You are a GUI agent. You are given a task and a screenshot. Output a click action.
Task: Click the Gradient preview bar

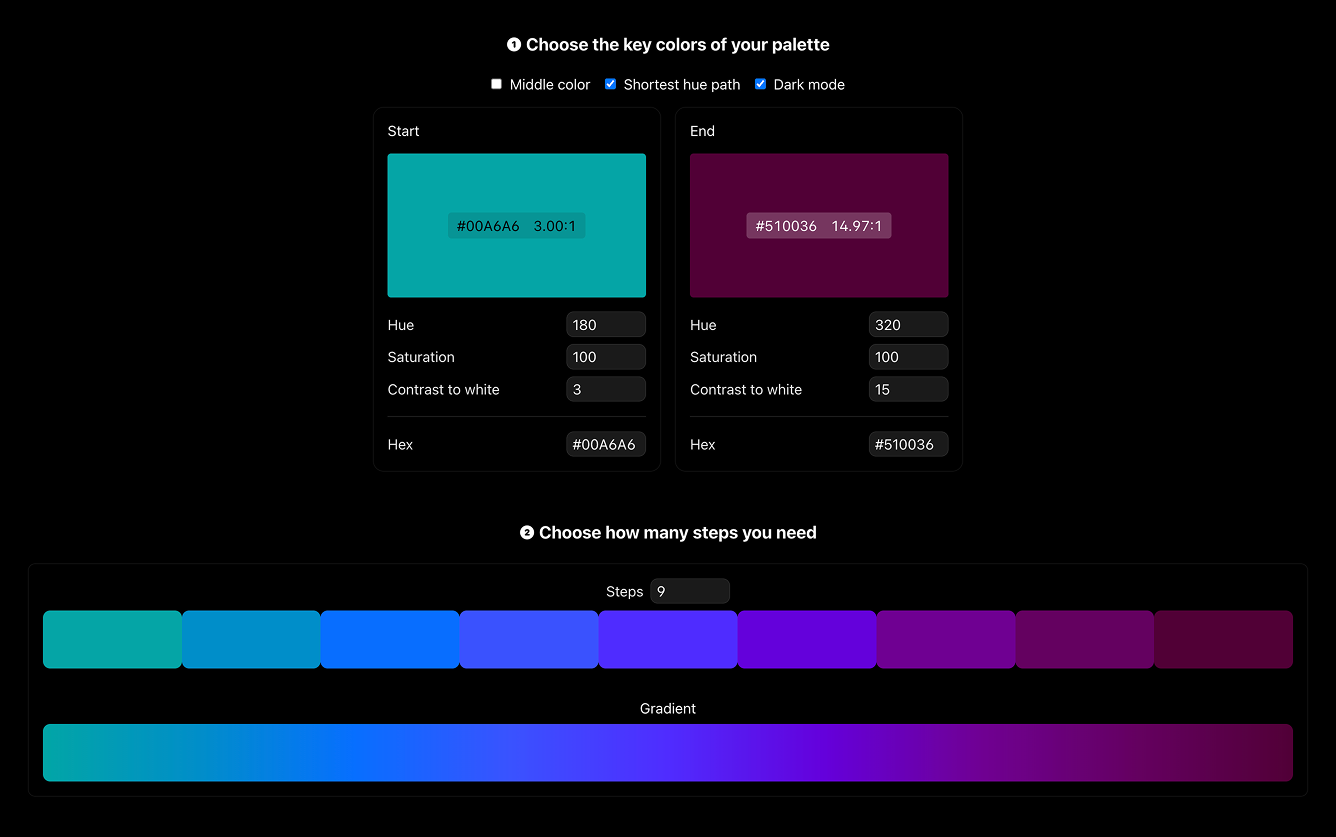[668, 752]
